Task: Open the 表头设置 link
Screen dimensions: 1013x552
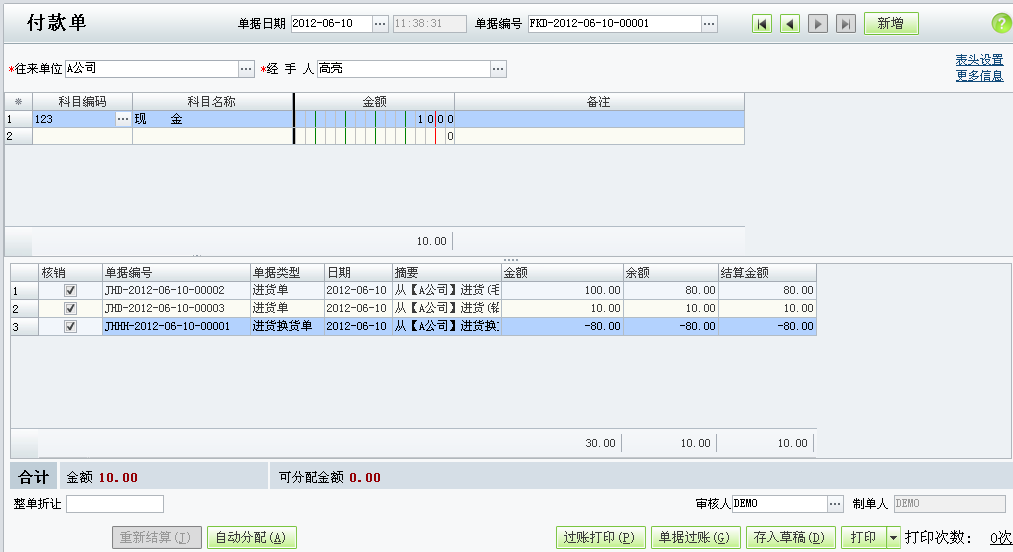Action: 979,59
